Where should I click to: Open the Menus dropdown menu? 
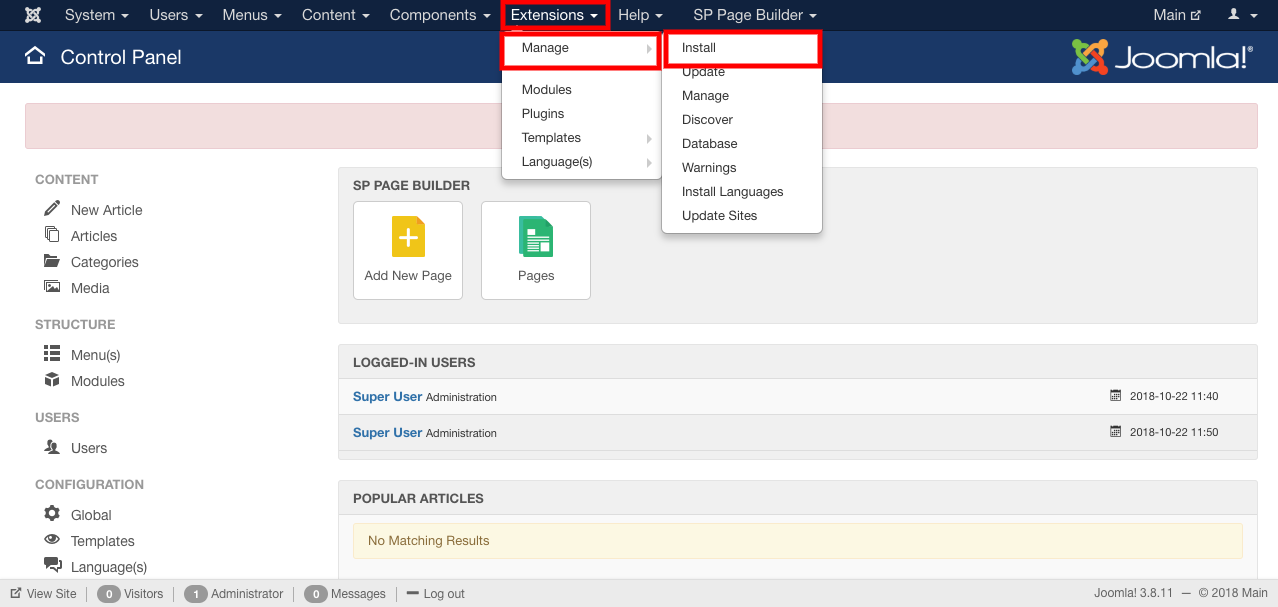click(x=252, y=15)
